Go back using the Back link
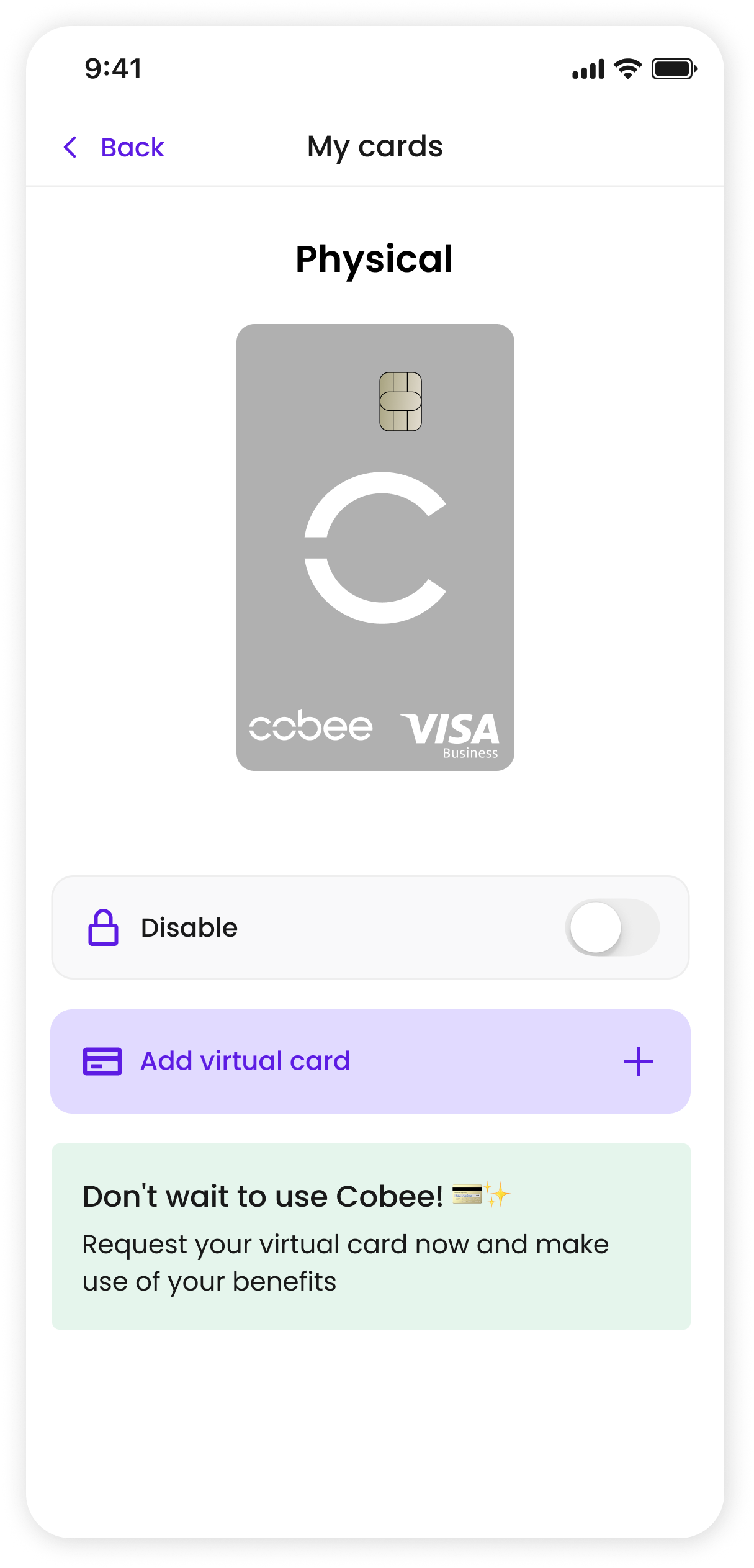Screen dimensions: 754x1568 click(x=132, y=148)
